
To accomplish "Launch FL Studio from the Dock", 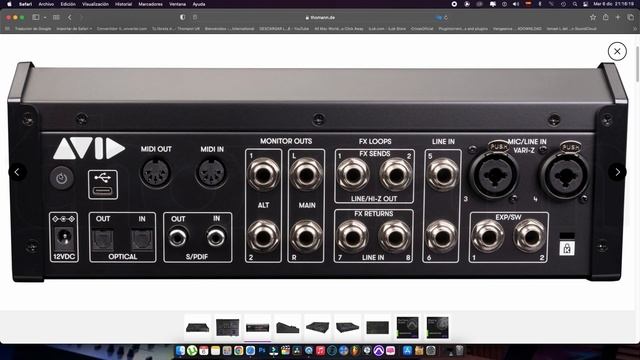I will 356,350.
